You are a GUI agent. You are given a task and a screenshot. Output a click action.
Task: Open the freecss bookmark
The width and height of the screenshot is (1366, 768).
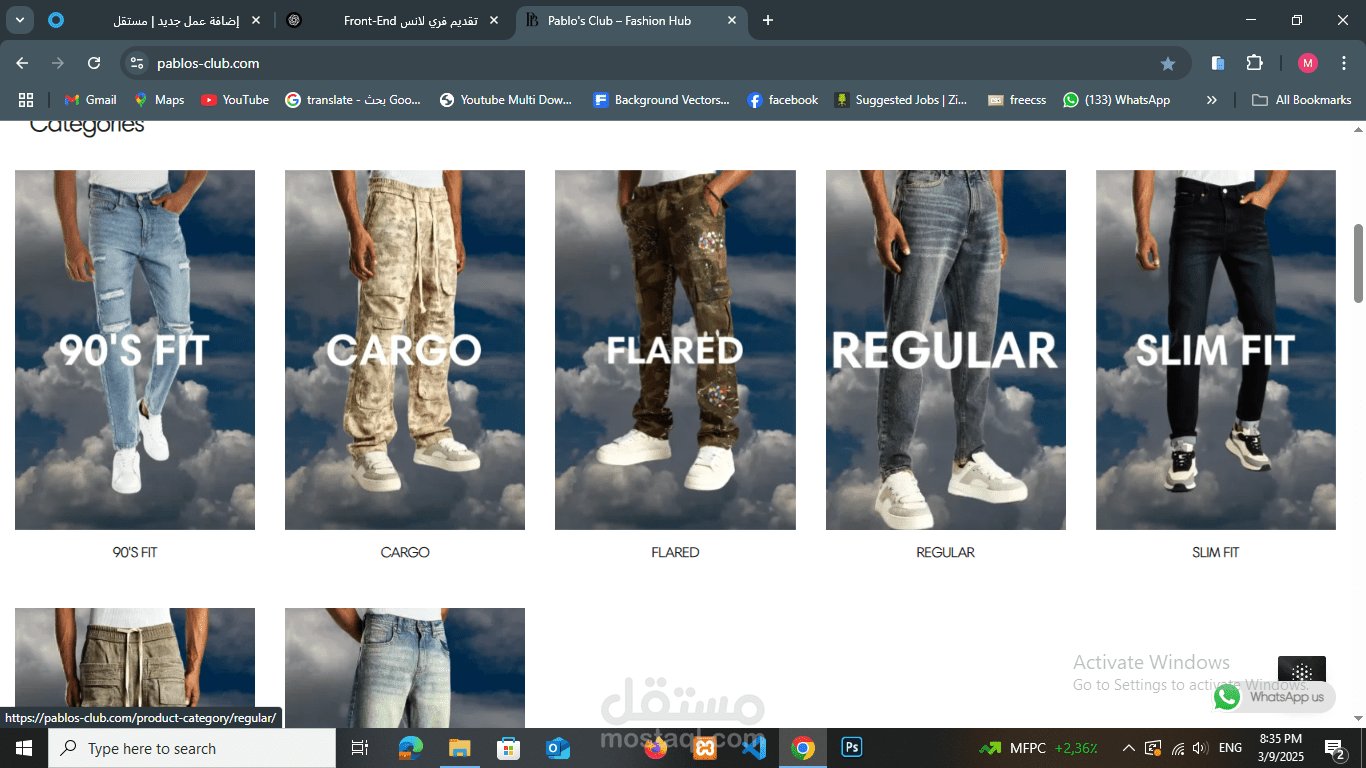coord(1017,100)
